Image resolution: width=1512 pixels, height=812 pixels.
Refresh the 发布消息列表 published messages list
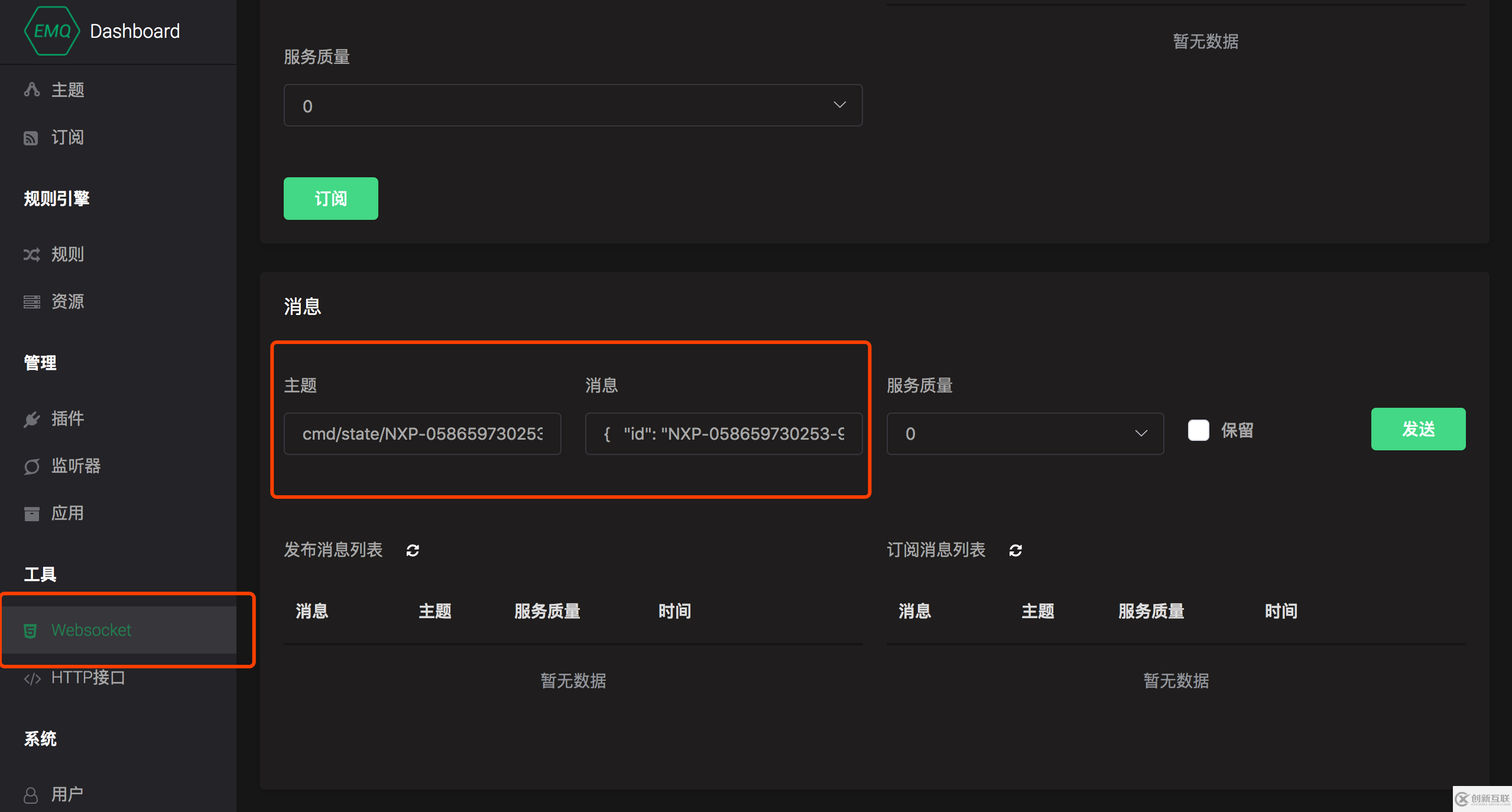413,550
